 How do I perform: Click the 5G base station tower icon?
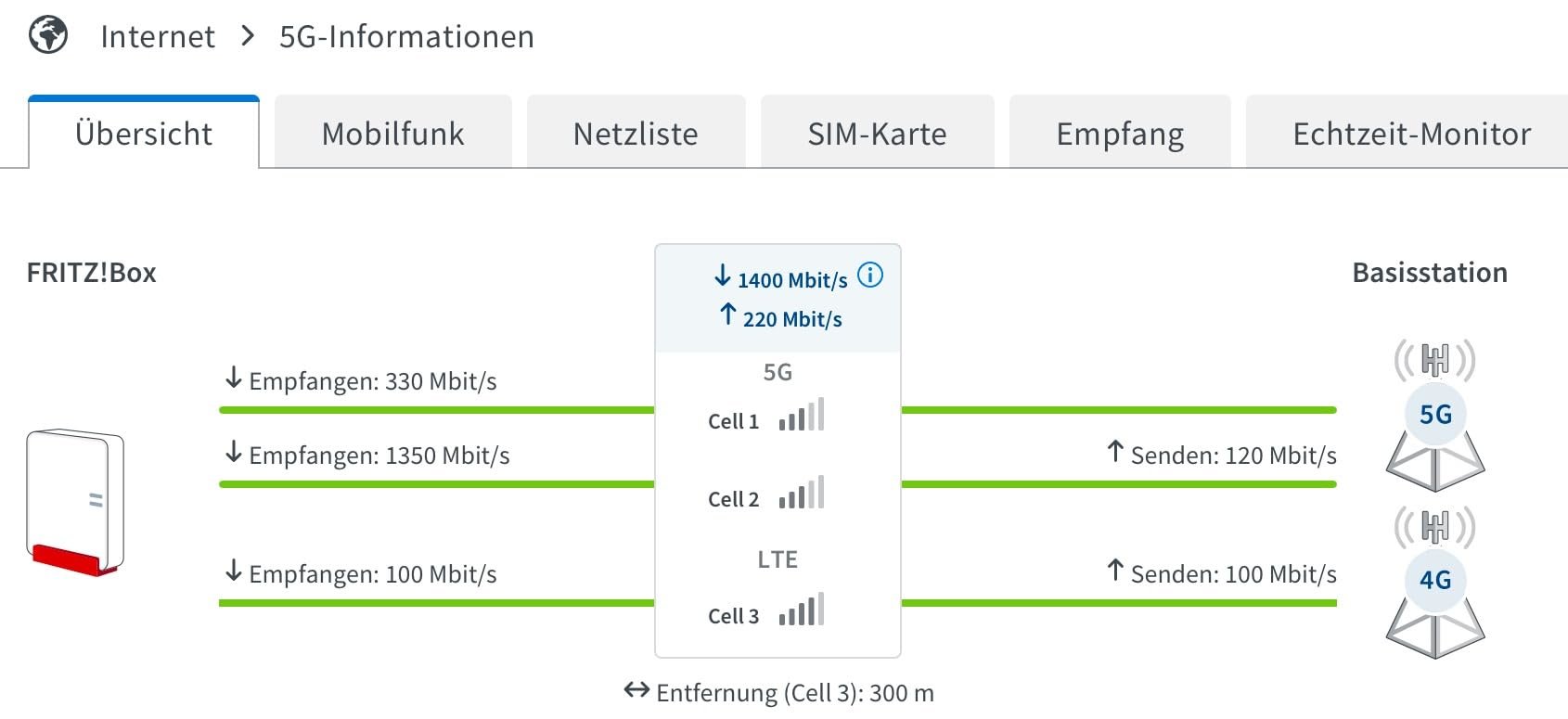click(1435, 416)
